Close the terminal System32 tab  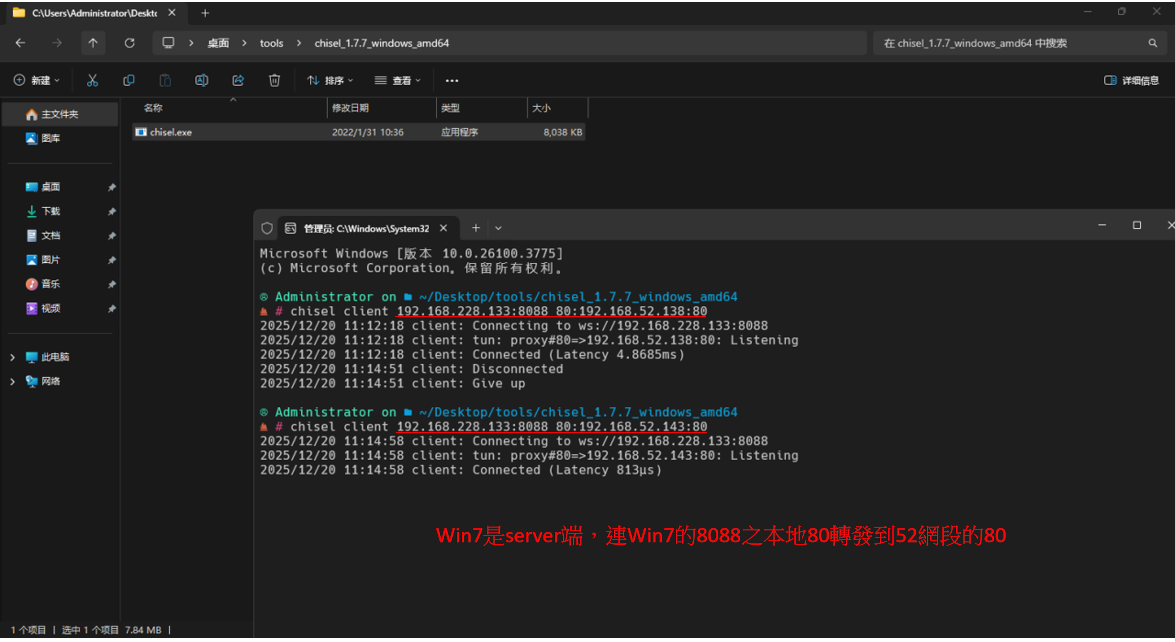pyautogui.click(x=443, y=228)
